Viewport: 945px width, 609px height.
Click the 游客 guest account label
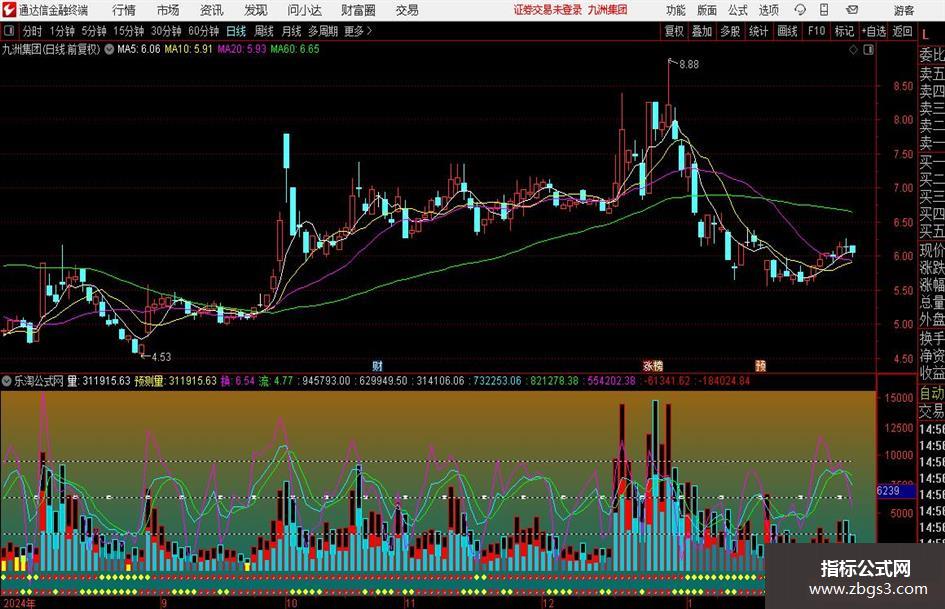pos(904,10)
